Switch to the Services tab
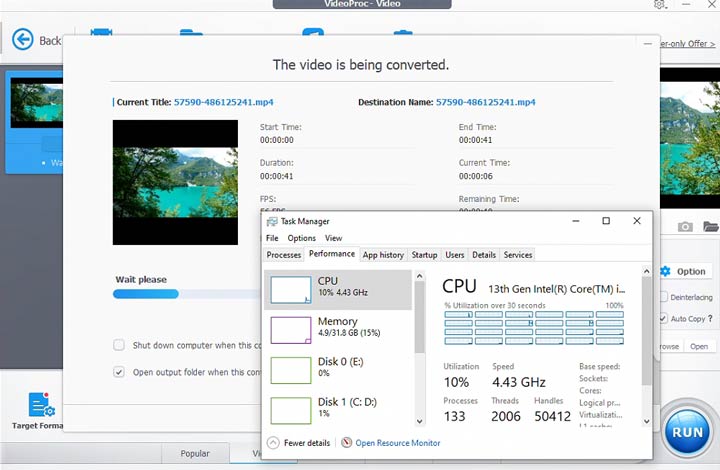Screen dimensions: 720x470 (518, 255)
